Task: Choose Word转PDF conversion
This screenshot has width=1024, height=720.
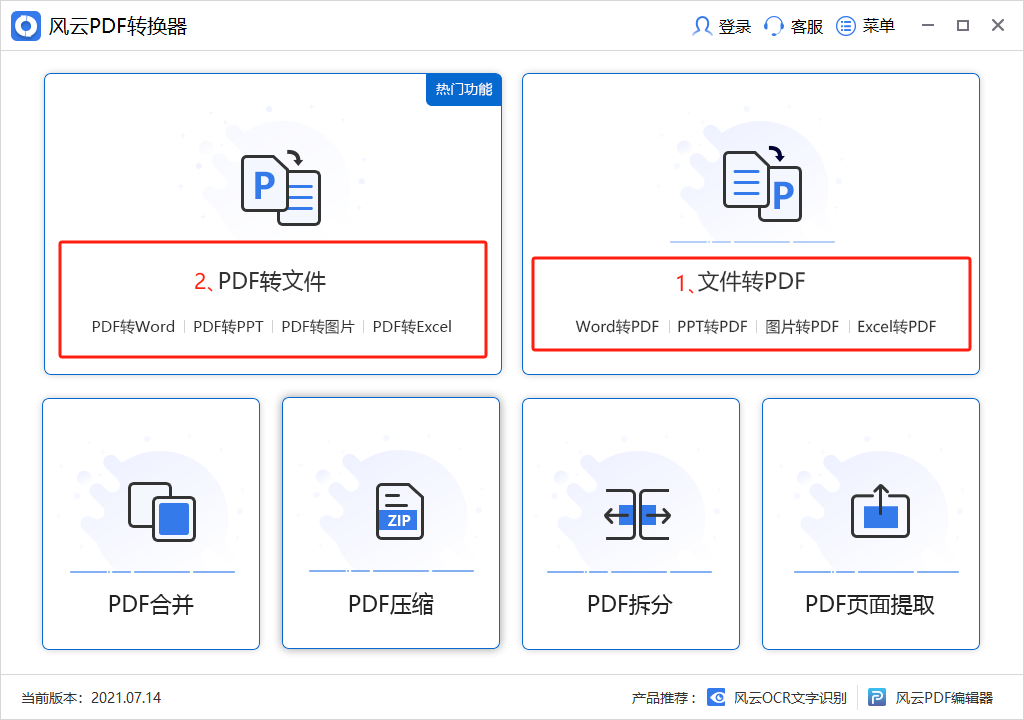Action: 617,327
